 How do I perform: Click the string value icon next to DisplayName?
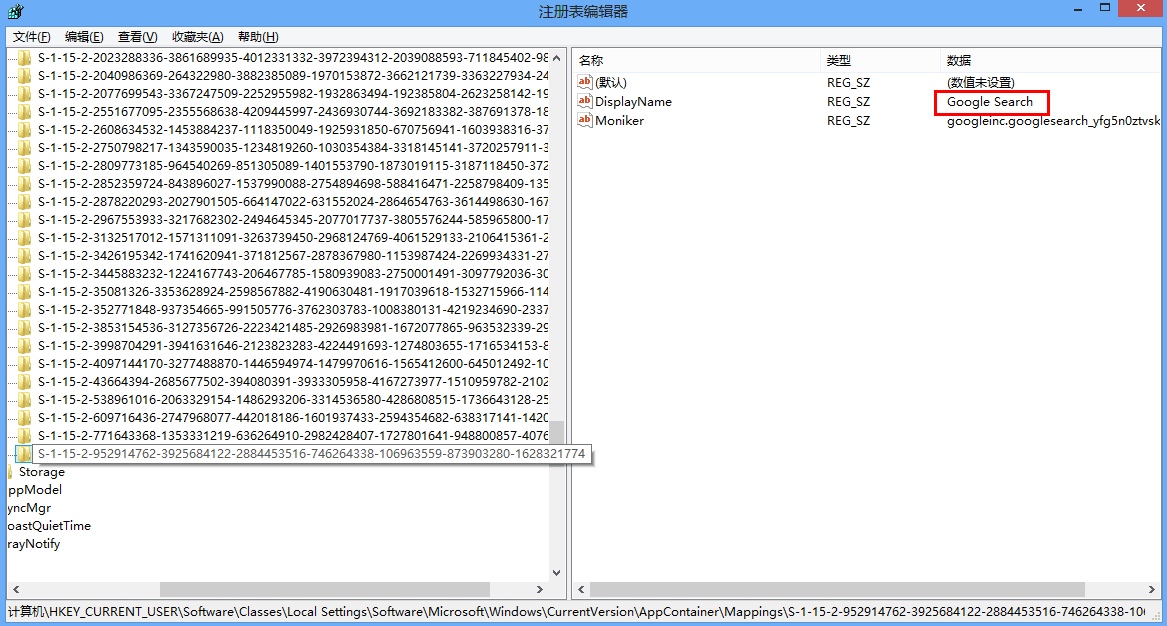click(585, 102)
